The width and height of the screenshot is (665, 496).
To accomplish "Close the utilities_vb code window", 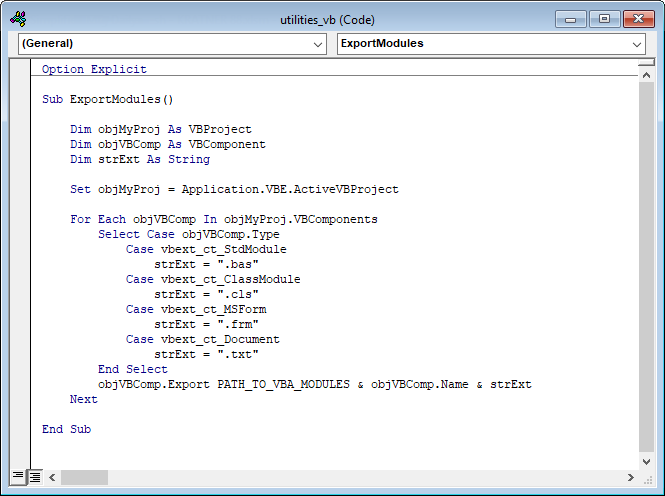I will tap(638, 20).
